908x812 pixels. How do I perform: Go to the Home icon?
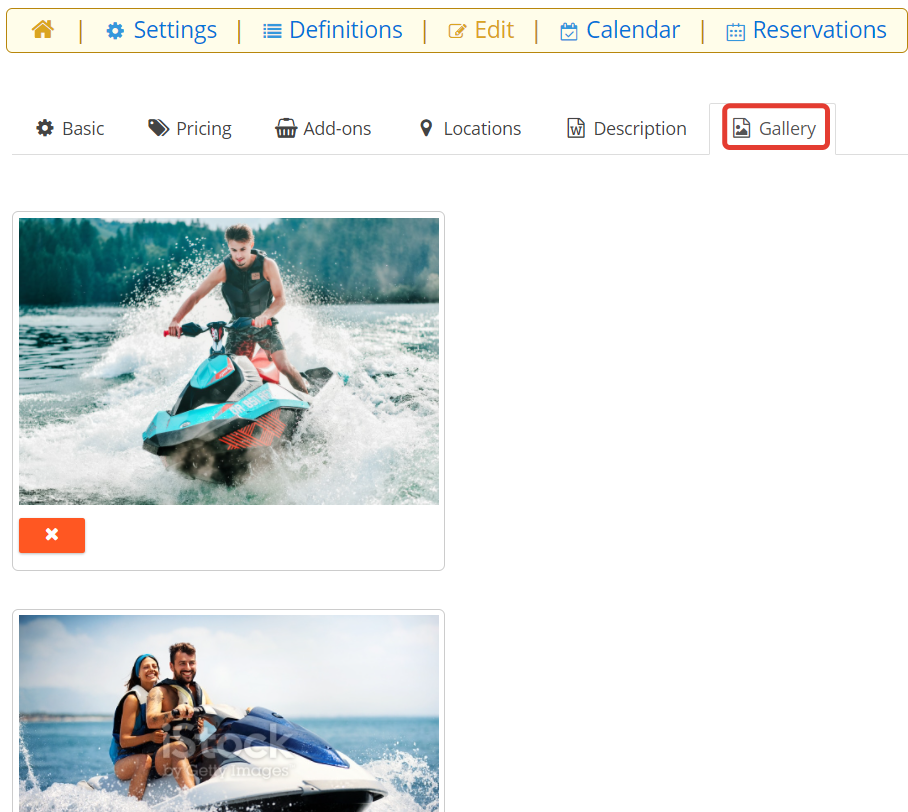click(x=43, y=29)
